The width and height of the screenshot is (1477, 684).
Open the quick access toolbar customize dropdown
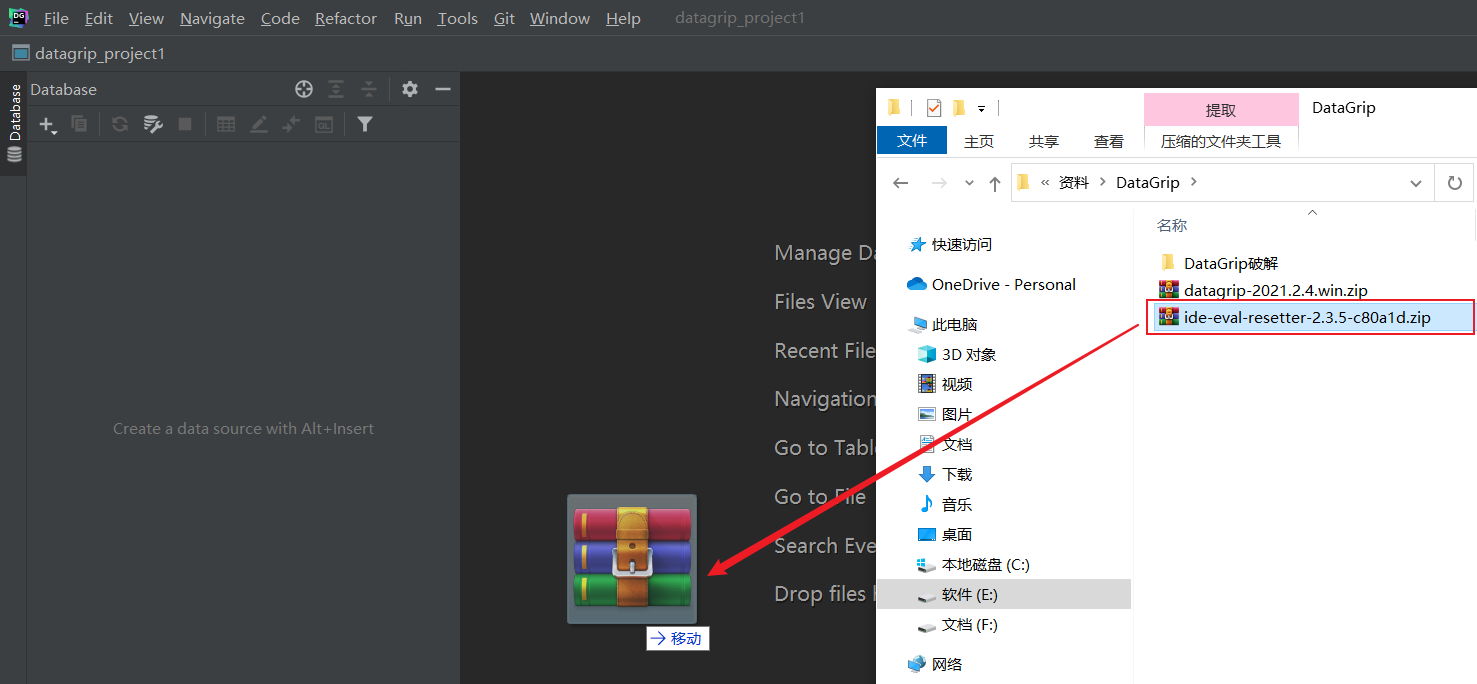pyautogui.click(x=982, y=108)
